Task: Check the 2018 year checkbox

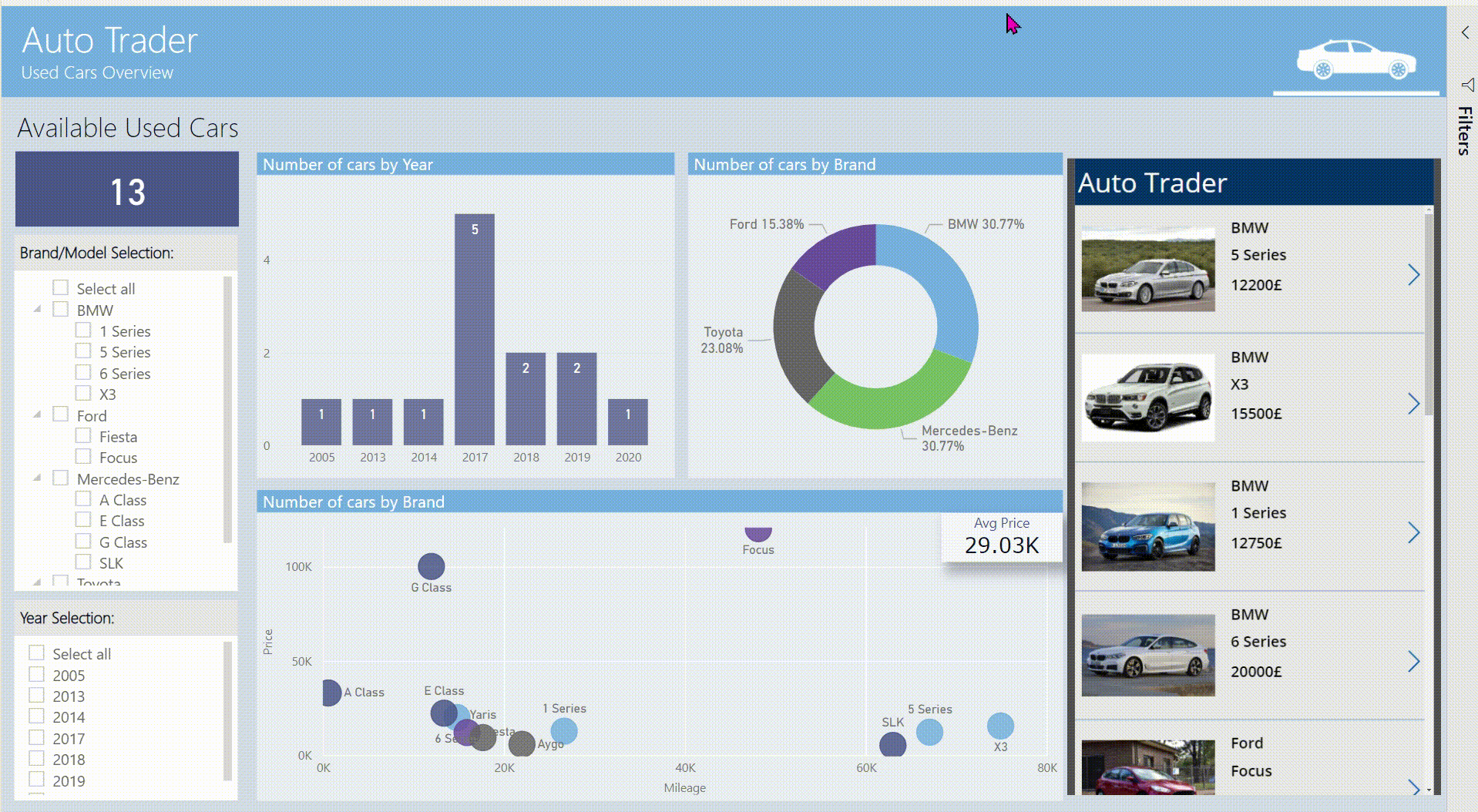Action: click(36, 758)
